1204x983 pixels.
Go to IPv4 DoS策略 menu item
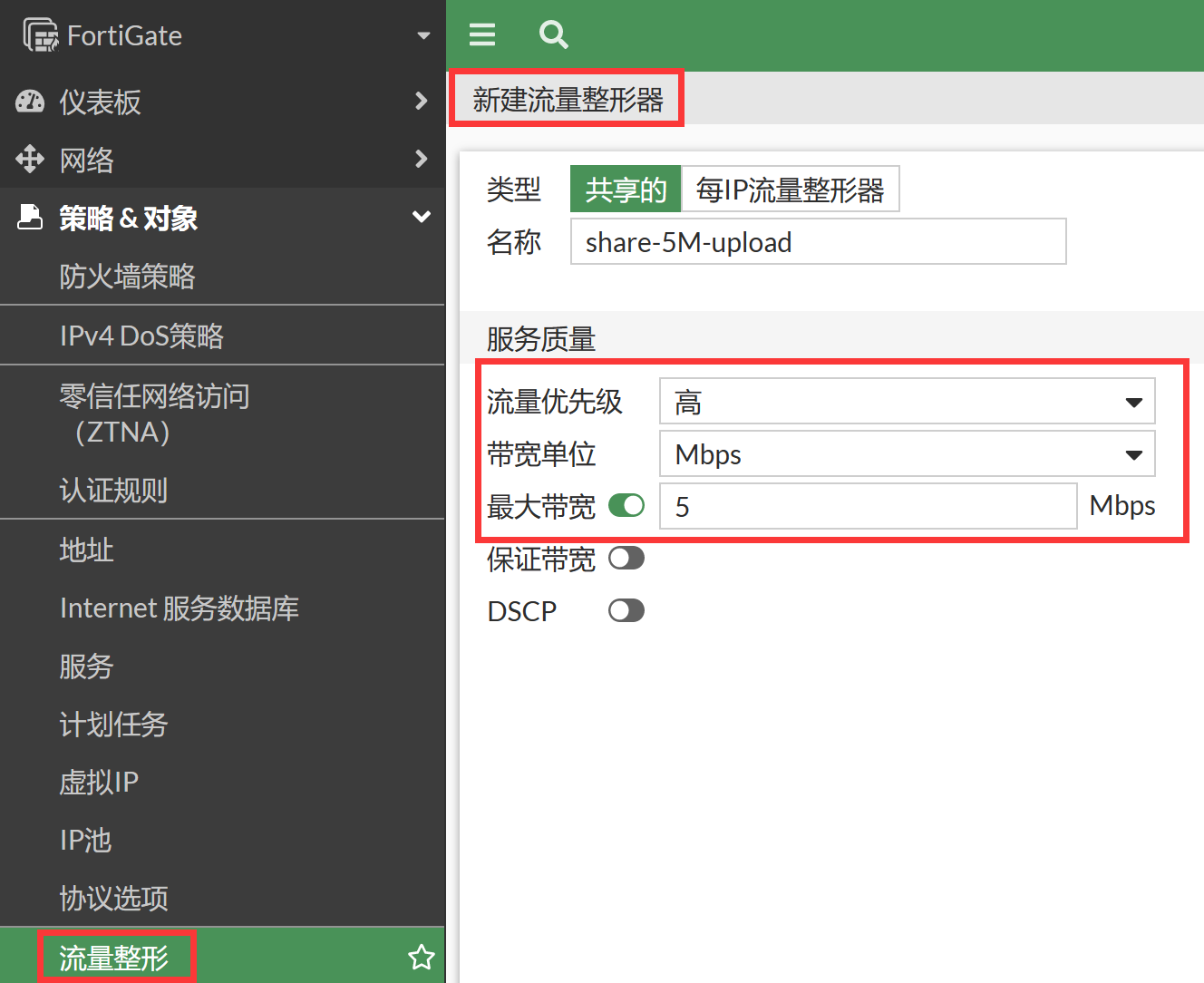click(141, 336)
